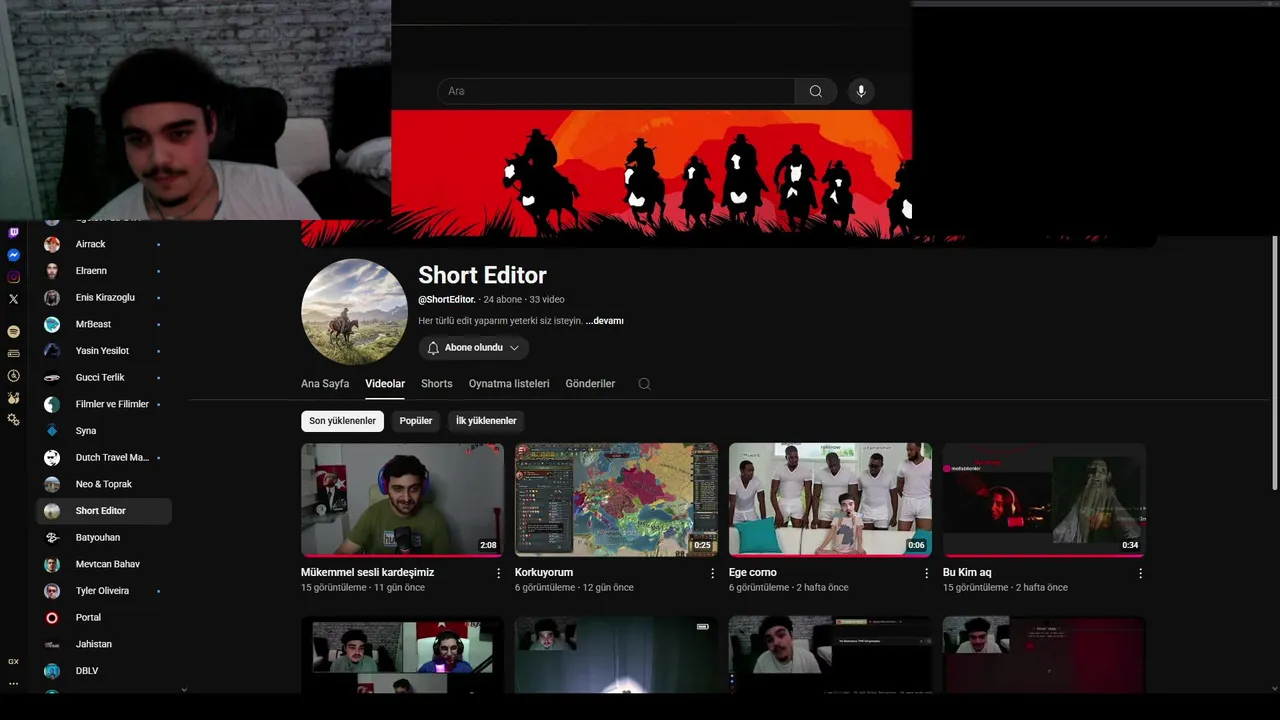Open the Spotify player sidebar icon

13,331
